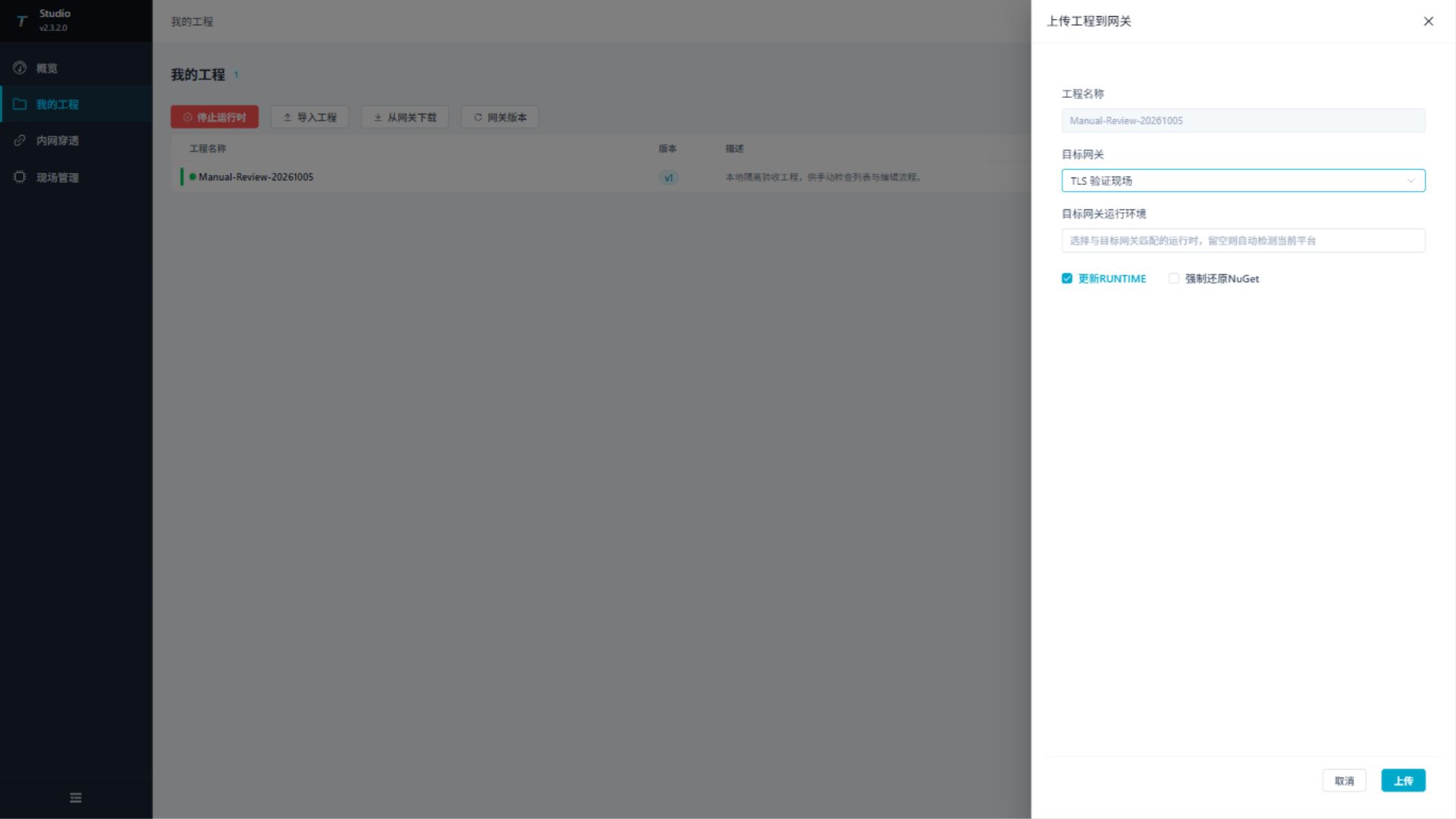
Task: Select the Manual-Review-20261005 project row
Action: pos(601,177)
